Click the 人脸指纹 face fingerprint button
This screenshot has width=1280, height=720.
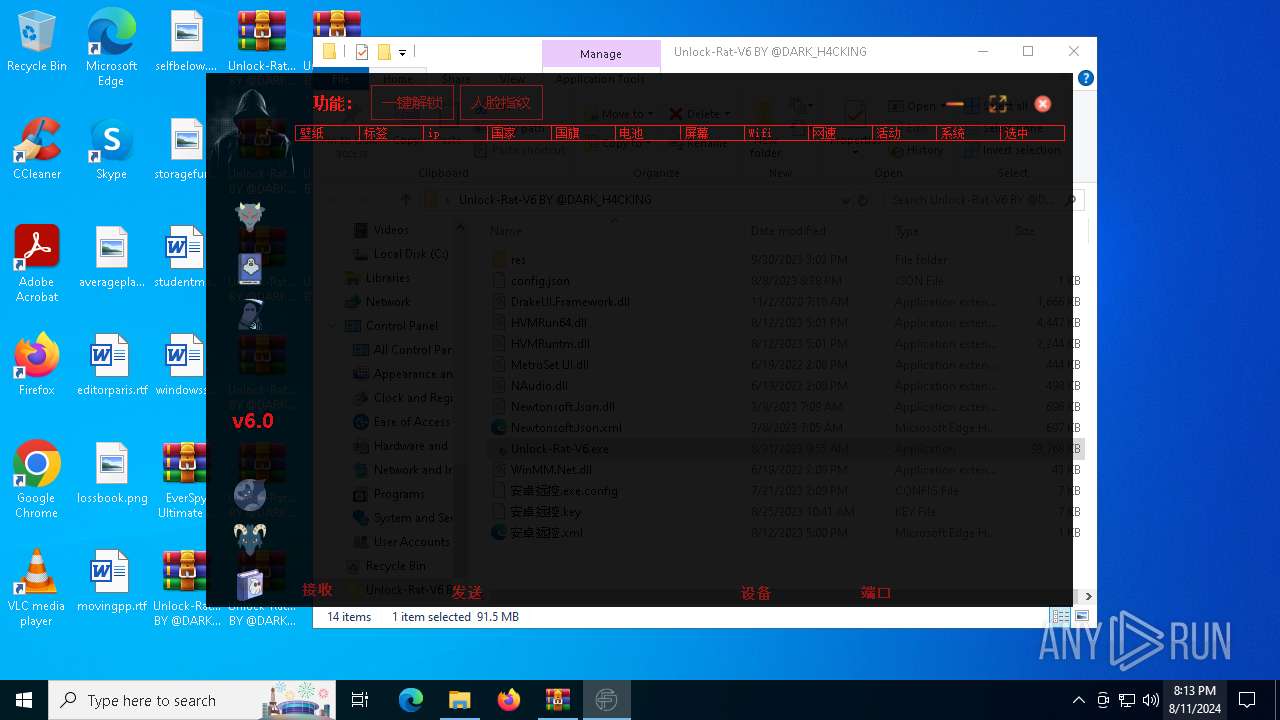[x=501, y=103]
